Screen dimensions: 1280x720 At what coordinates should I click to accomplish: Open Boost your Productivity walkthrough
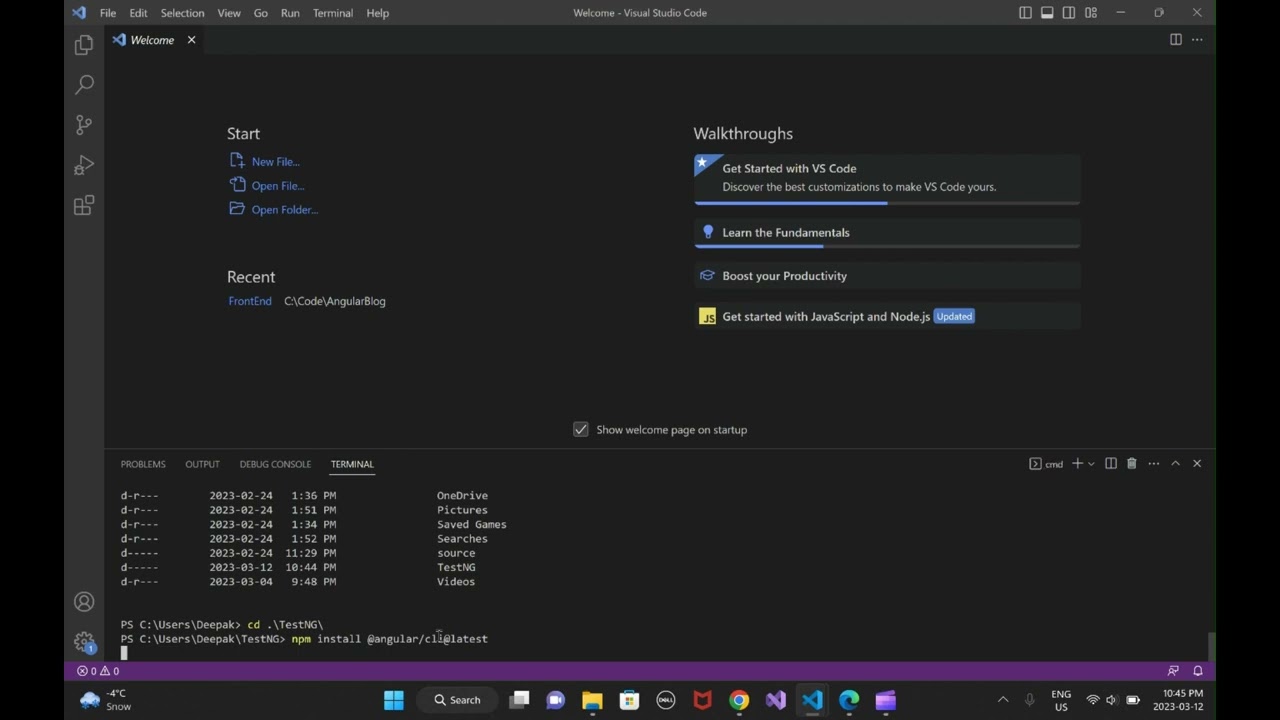(x=887, y=276)
